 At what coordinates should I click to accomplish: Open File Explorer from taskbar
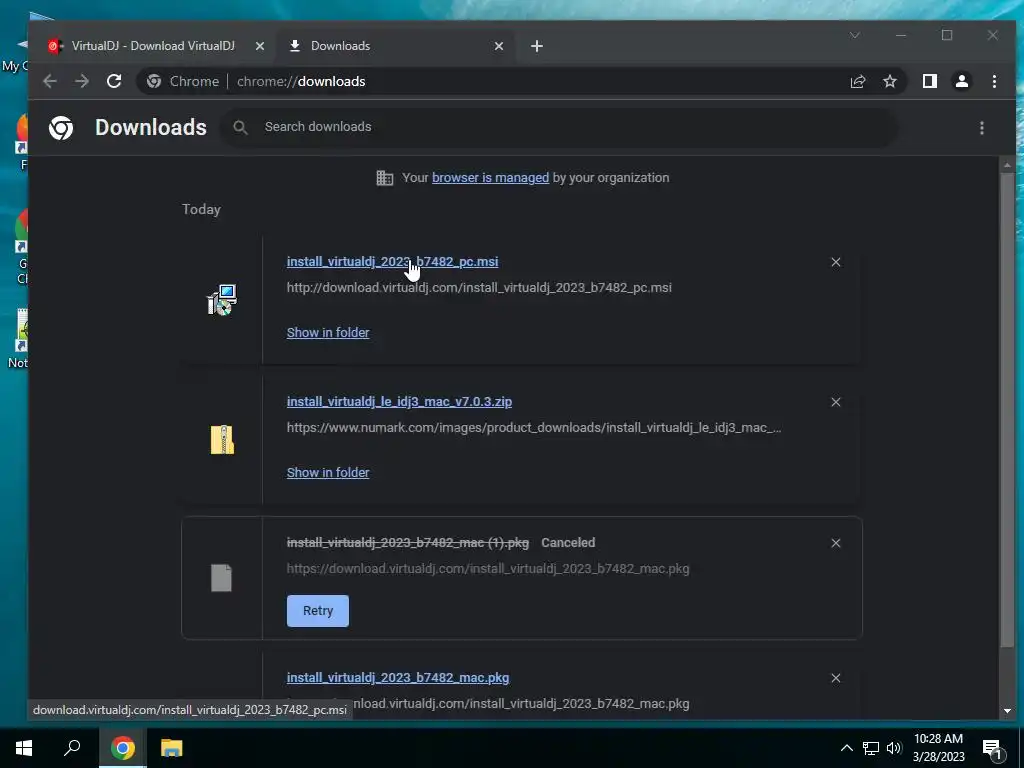pos(172,748)
